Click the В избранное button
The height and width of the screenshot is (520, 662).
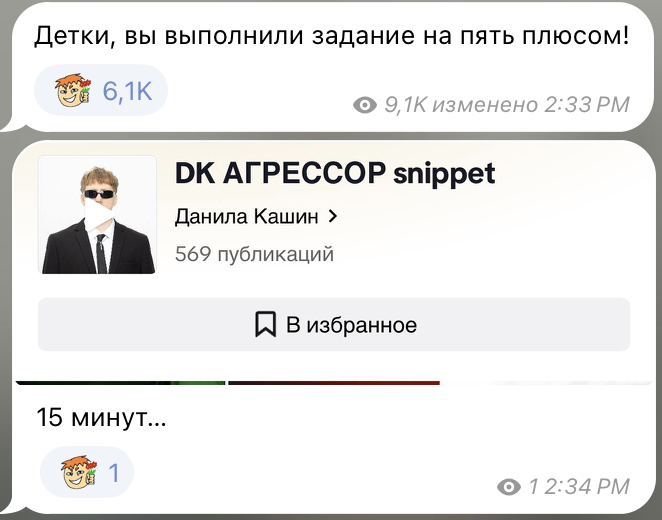click(334, 325)
